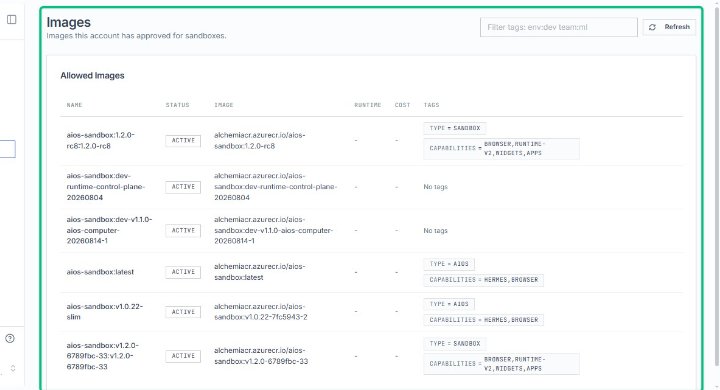Select the dev-v1.1.0-aios-computer image name
This screenshot has width=720, height=390.
pyautogui.click(x=109, y=230)
